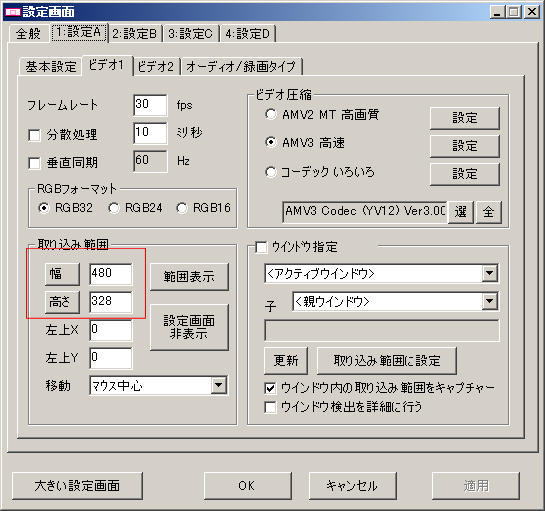Click the 設定 button for AMV3 高速
The width and height of the screenshot is (545, 511).
point(464,146)
